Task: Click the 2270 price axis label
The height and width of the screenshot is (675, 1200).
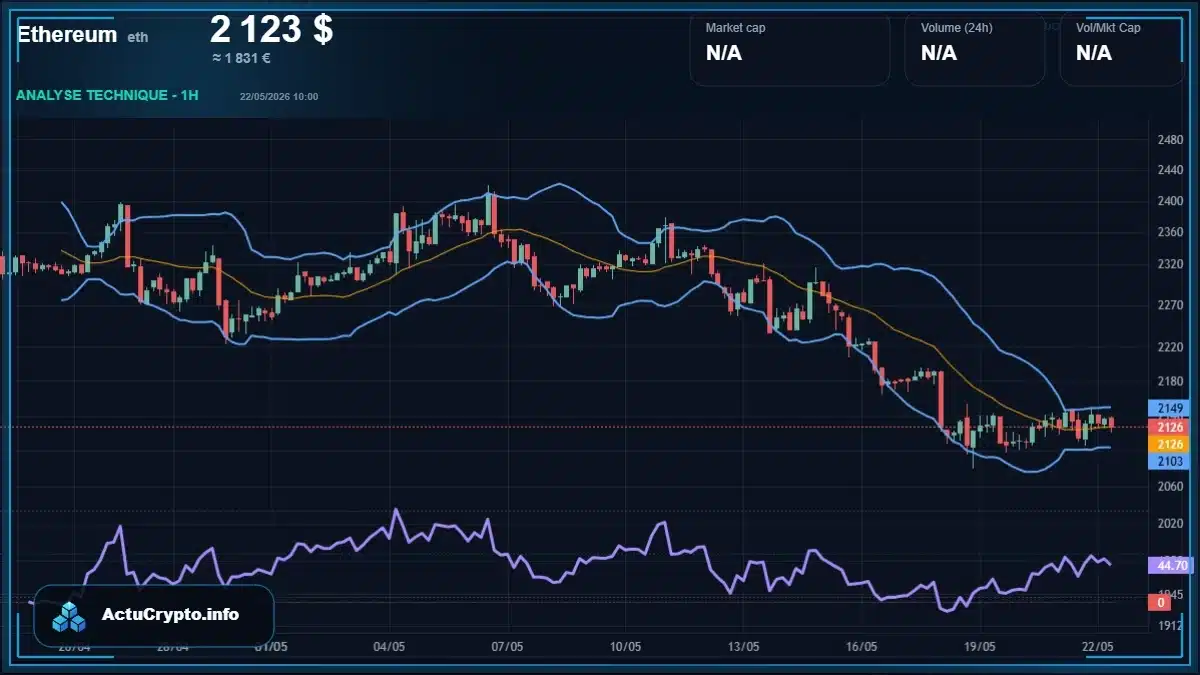Action: pos(1170,306)
